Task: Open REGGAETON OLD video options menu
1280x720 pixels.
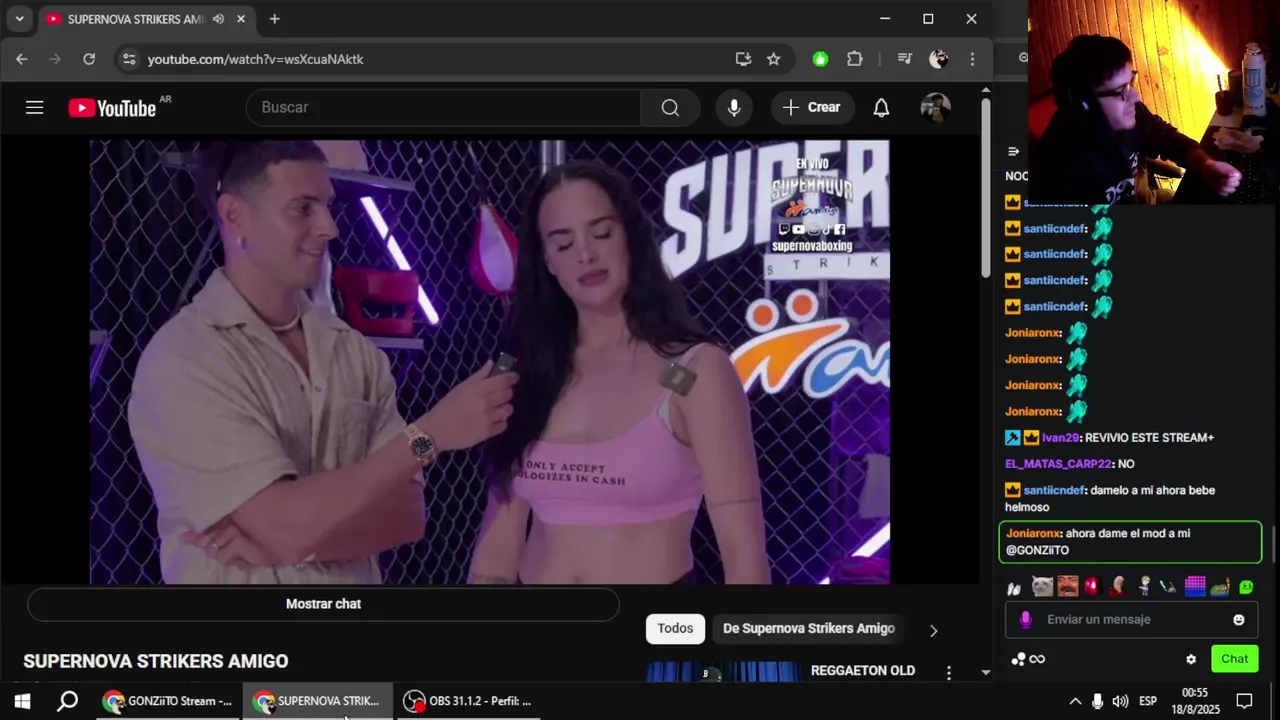Action: coord(948,673)
